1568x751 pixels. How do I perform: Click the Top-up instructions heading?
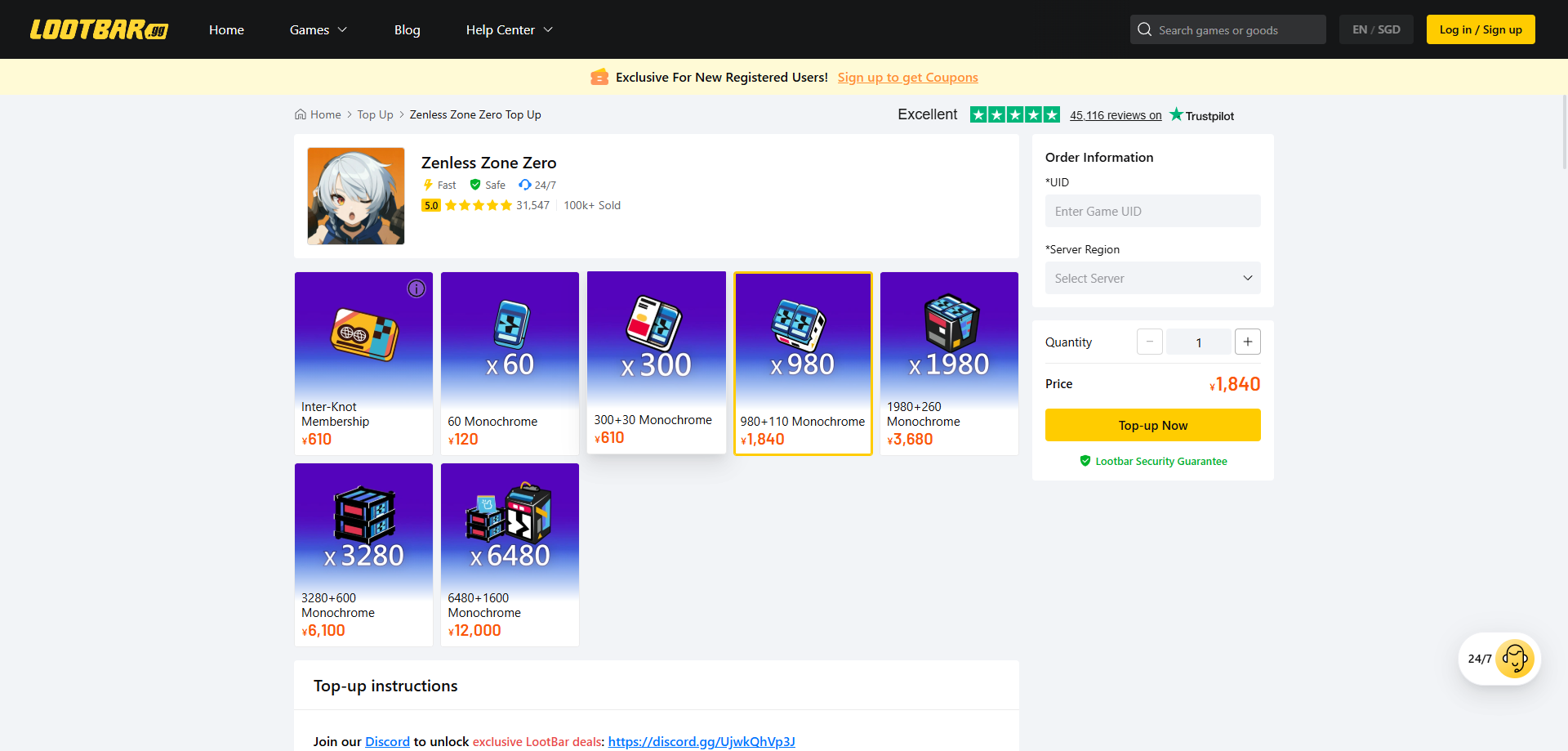(385, 686)
